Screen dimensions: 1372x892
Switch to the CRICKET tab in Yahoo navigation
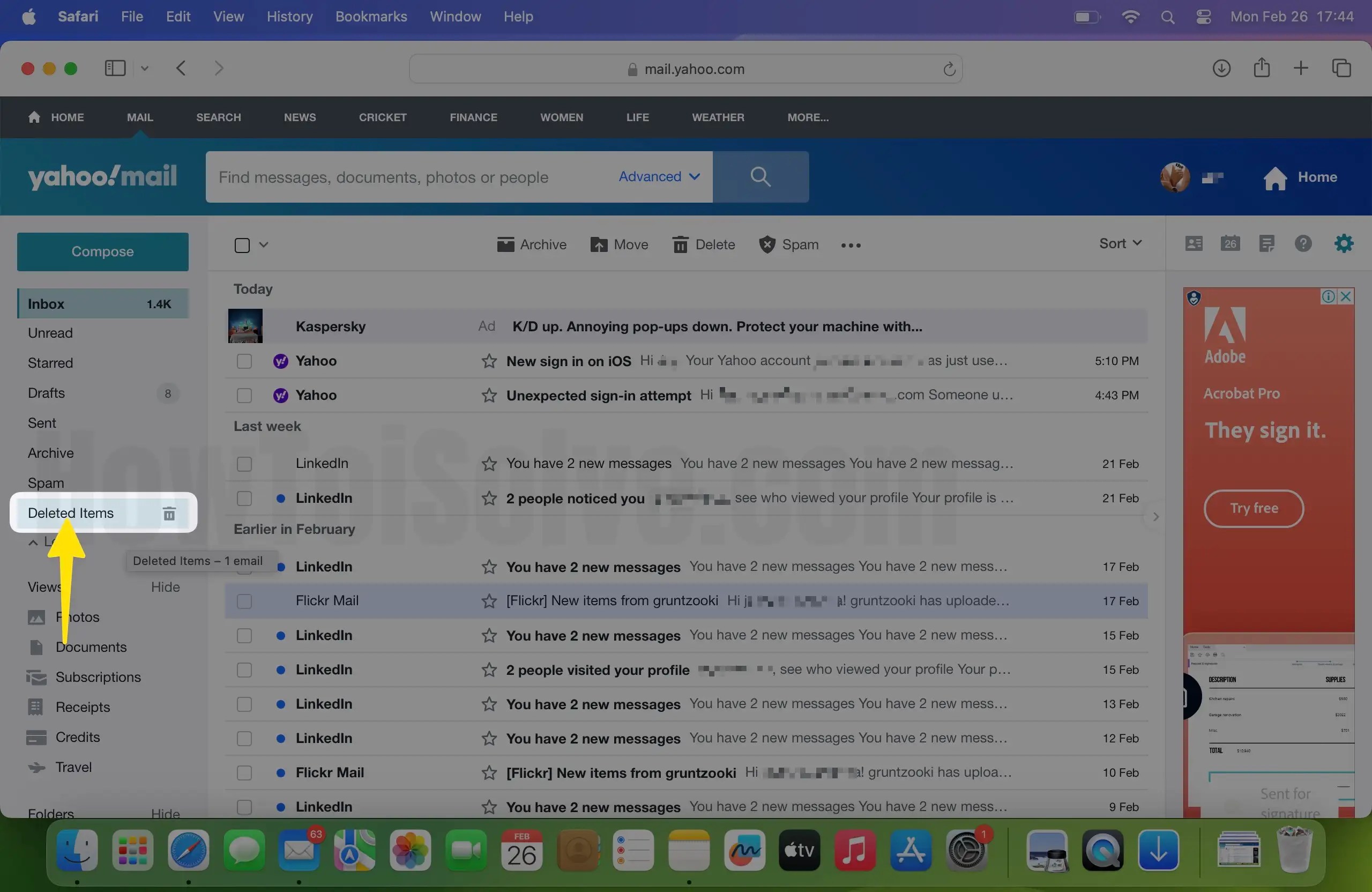[383, 117]
